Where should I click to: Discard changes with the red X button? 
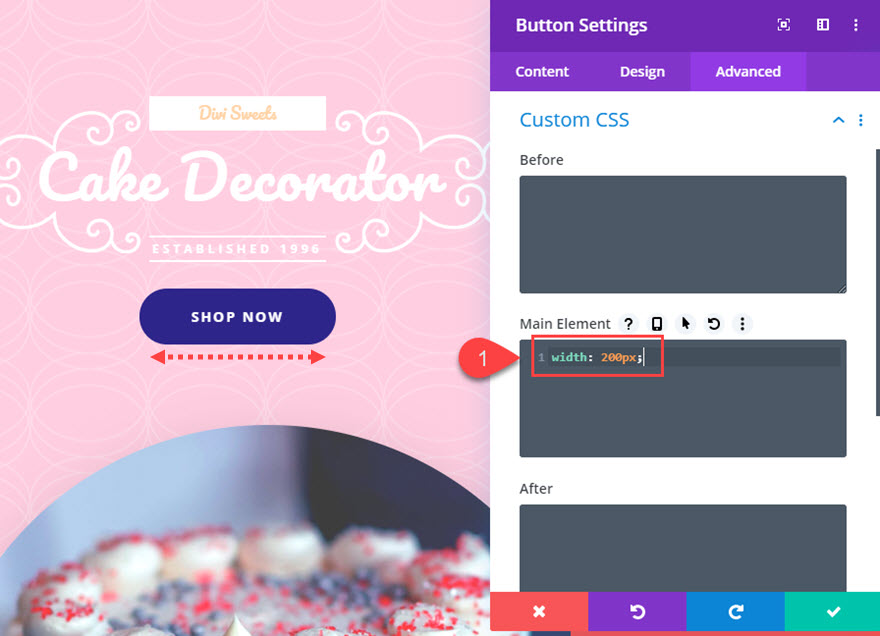pos(539,611)
